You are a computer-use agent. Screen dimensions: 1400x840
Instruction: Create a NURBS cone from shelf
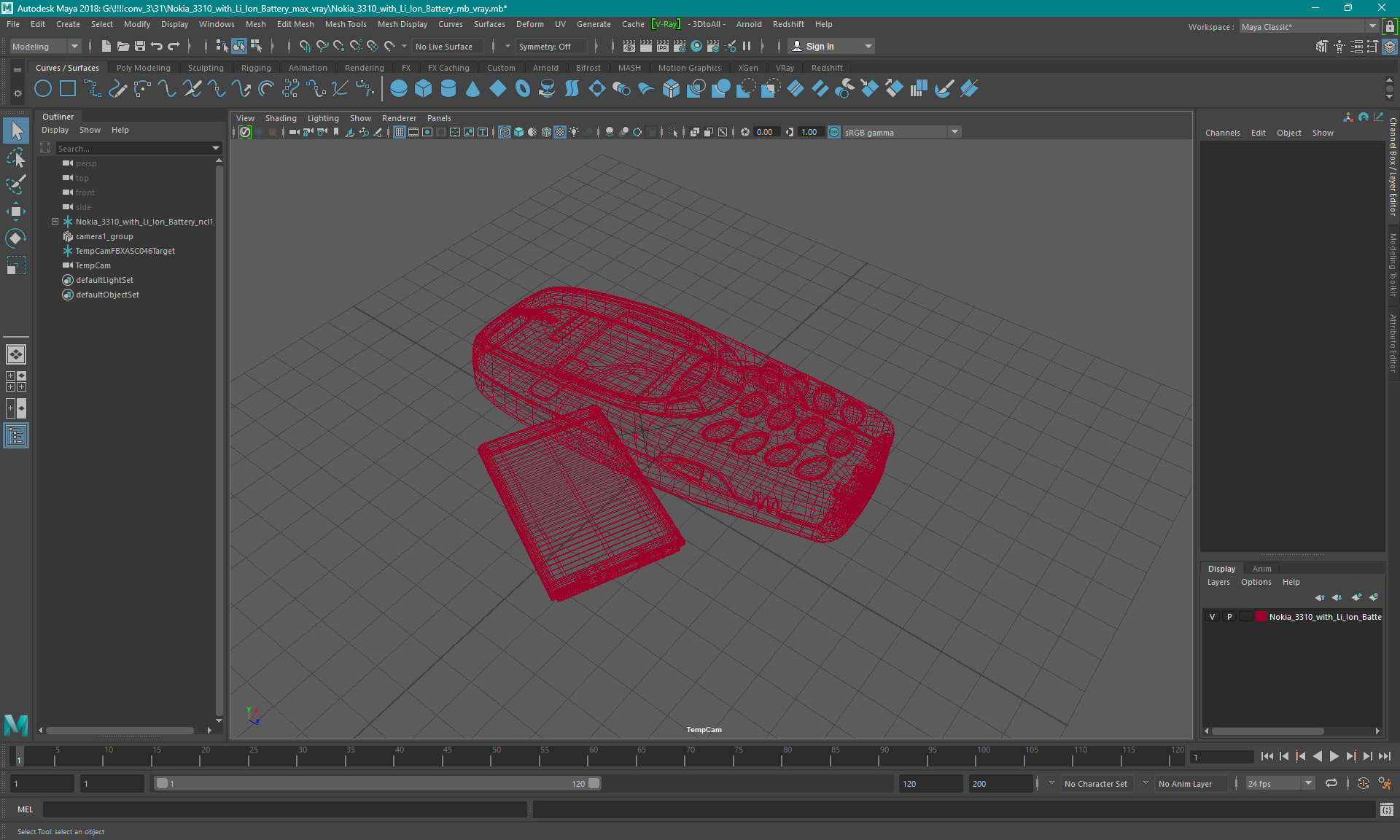(473, 89)
